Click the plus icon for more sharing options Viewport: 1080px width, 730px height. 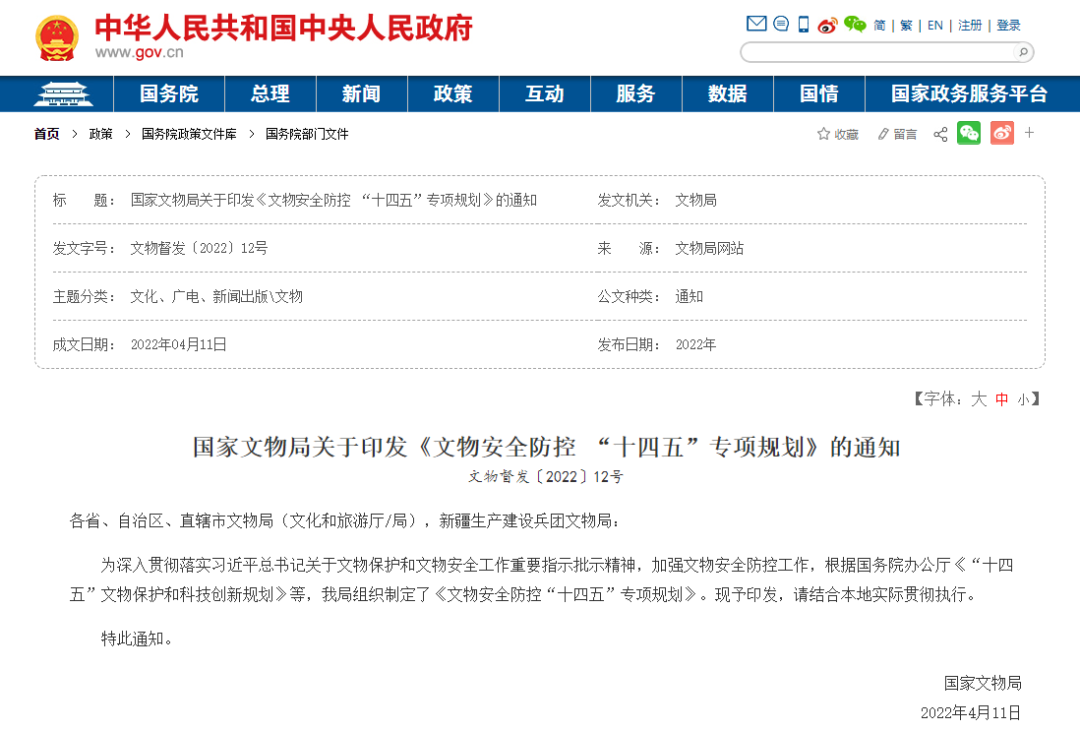point(1029,132)
